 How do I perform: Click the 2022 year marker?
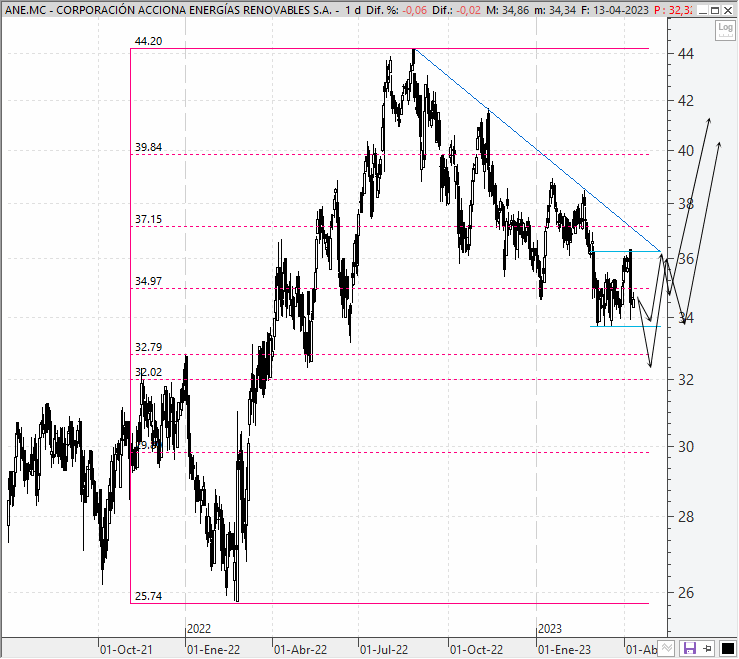[x=199, y=629]
